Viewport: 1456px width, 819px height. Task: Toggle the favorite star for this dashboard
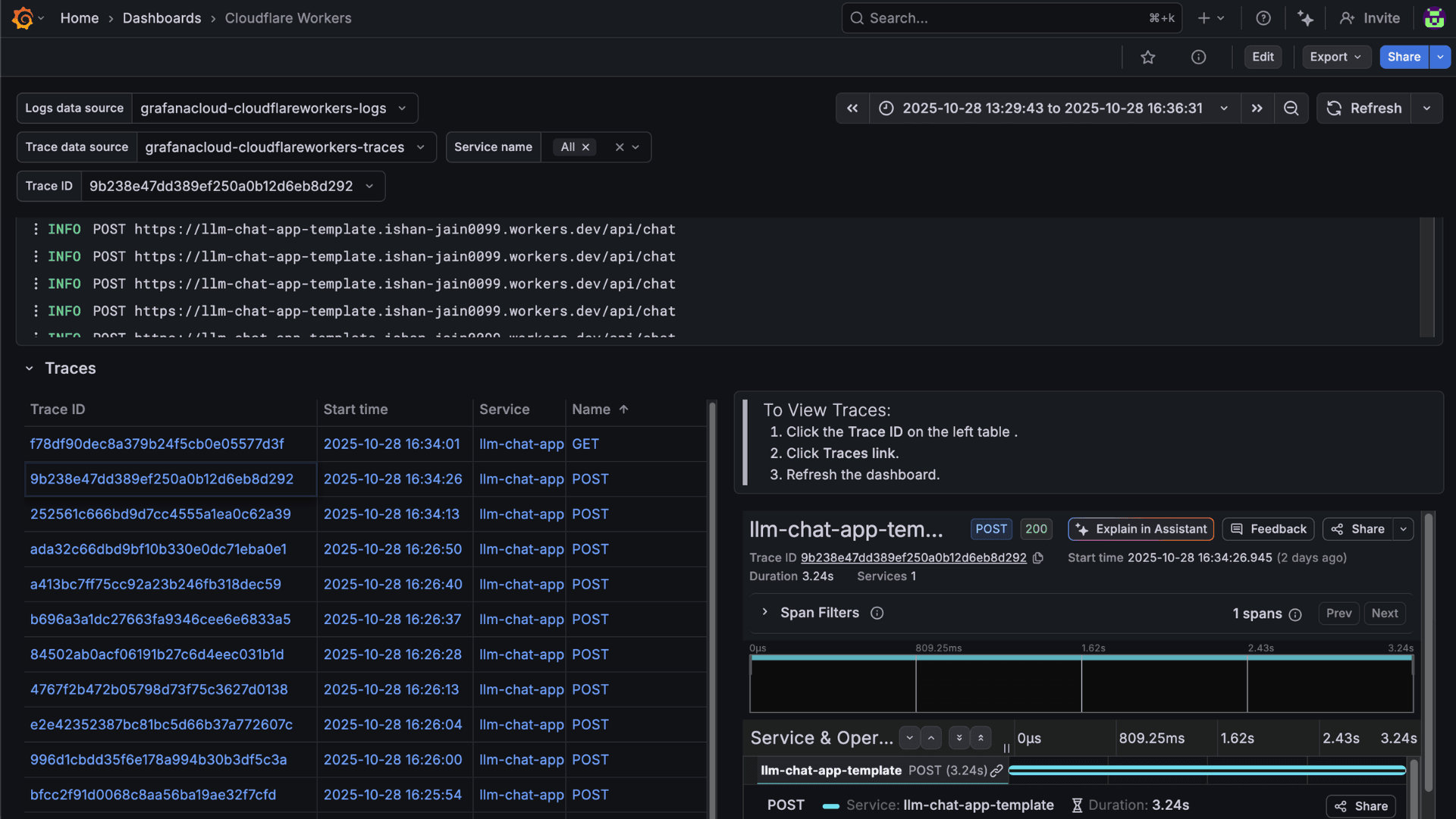pyautogui.click(x=1148, y=57)
